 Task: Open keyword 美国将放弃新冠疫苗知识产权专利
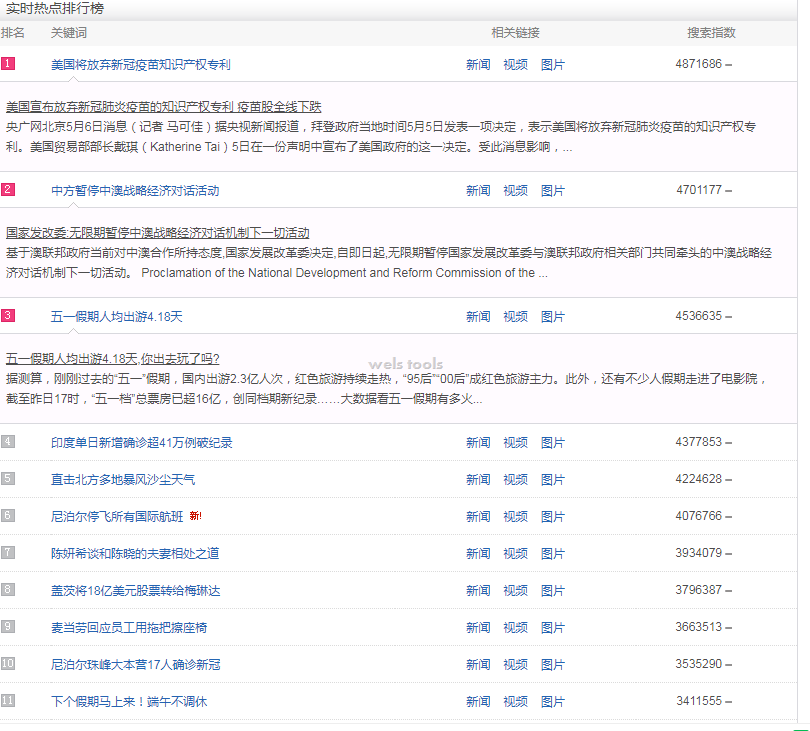(140, 64)
